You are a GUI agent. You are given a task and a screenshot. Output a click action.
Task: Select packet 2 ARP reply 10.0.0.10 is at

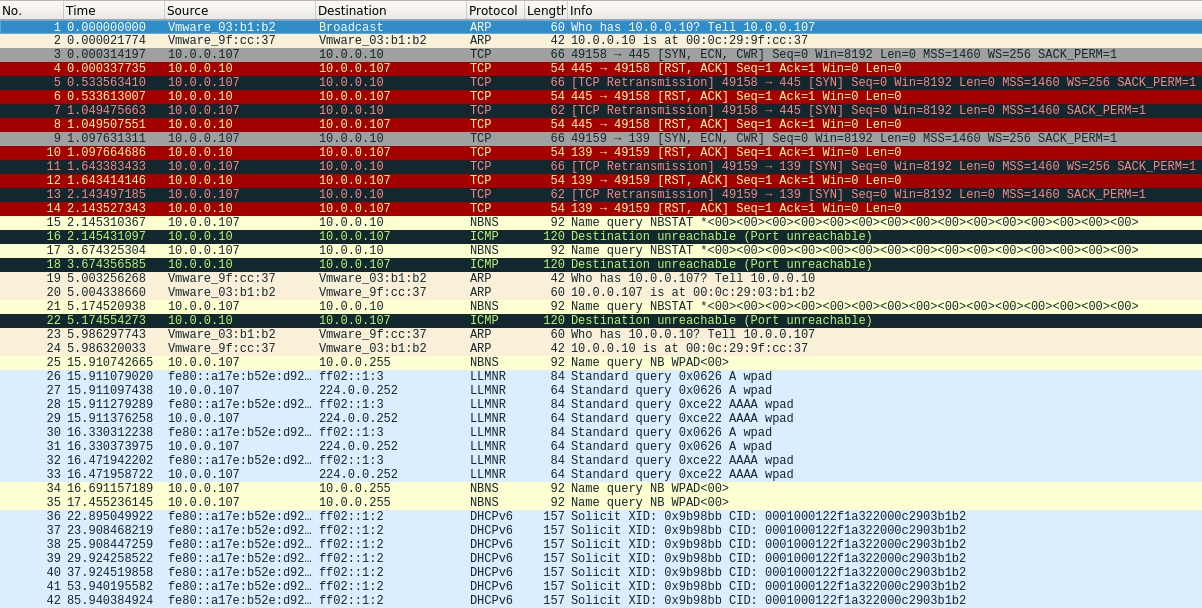[601, 41]
